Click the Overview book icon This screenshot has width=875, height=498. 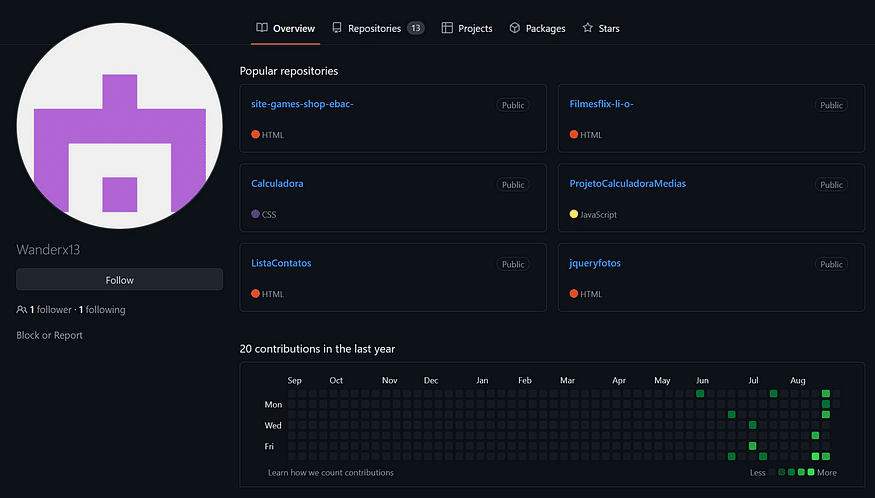262,29
